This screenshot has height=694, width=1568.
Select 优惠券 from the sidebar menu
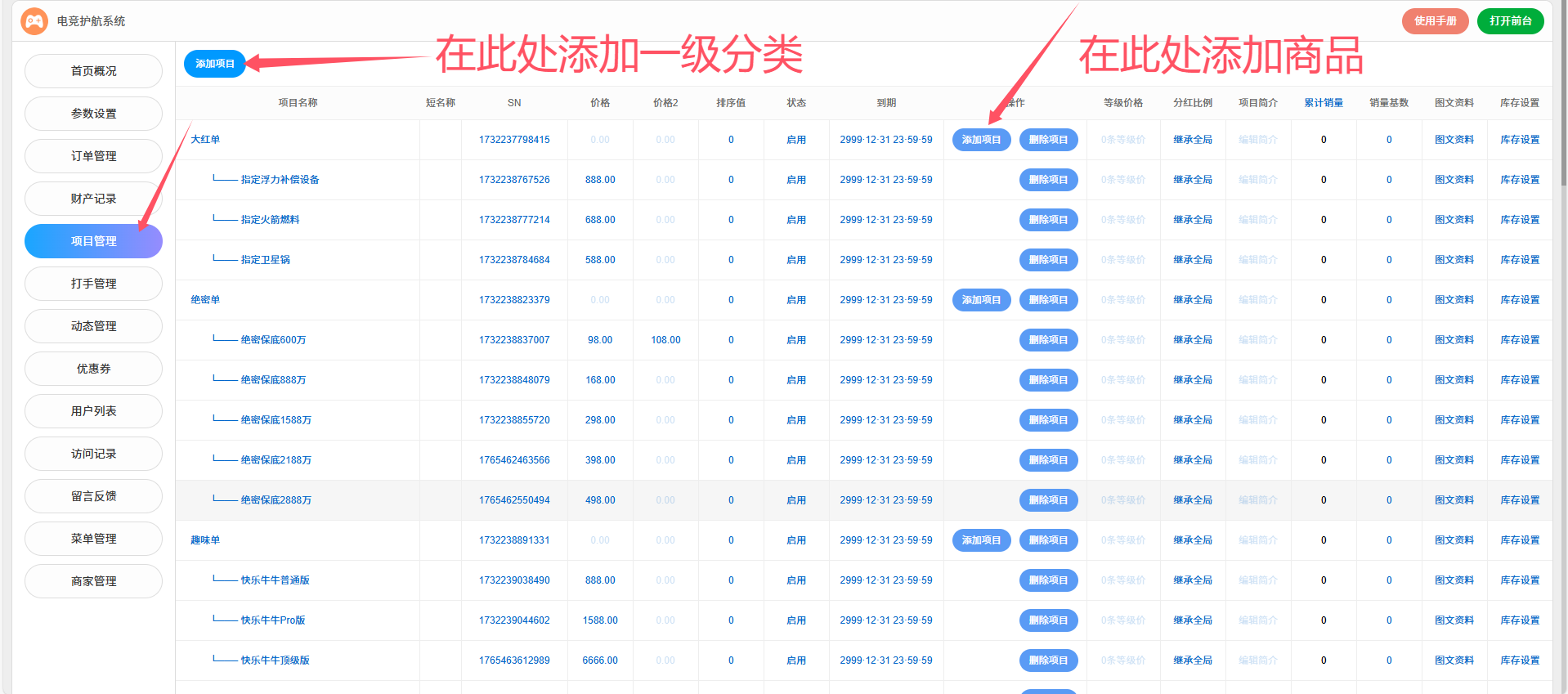pos(93,369)
